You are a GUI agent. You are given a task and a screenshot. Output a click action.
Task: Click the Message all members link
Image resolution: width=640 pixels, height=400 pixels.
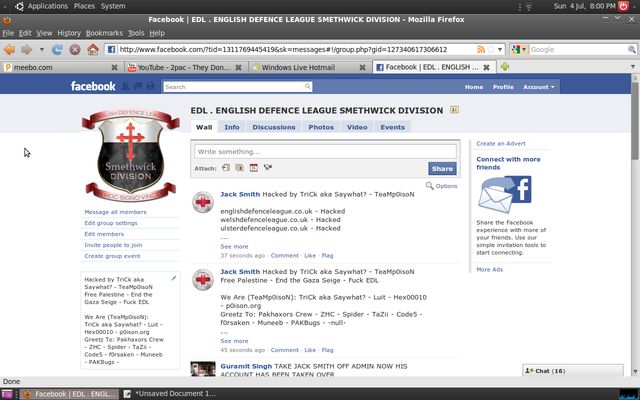coord(115,212)
